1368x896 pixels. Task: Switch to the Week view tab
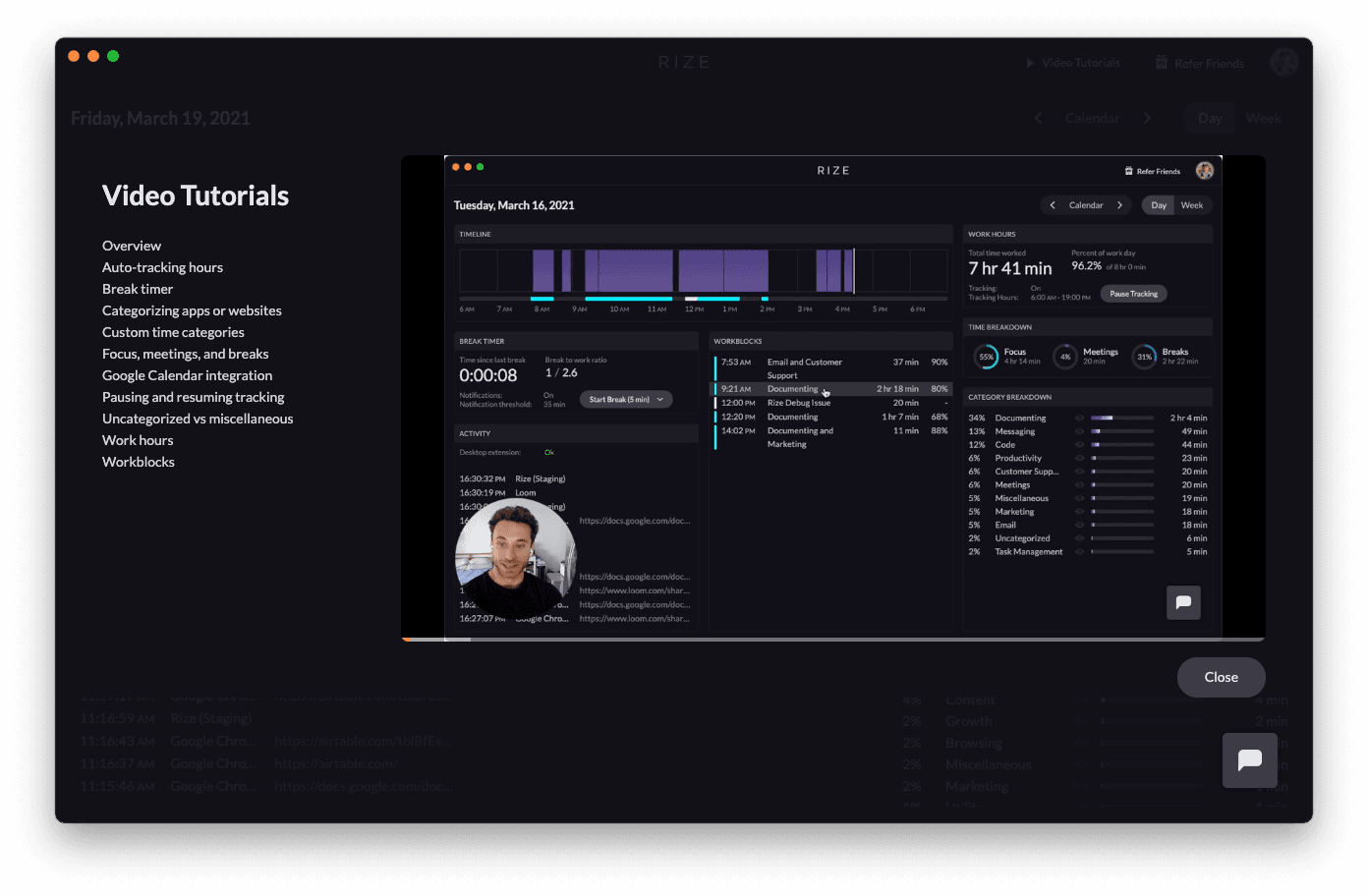[1263, 117]
